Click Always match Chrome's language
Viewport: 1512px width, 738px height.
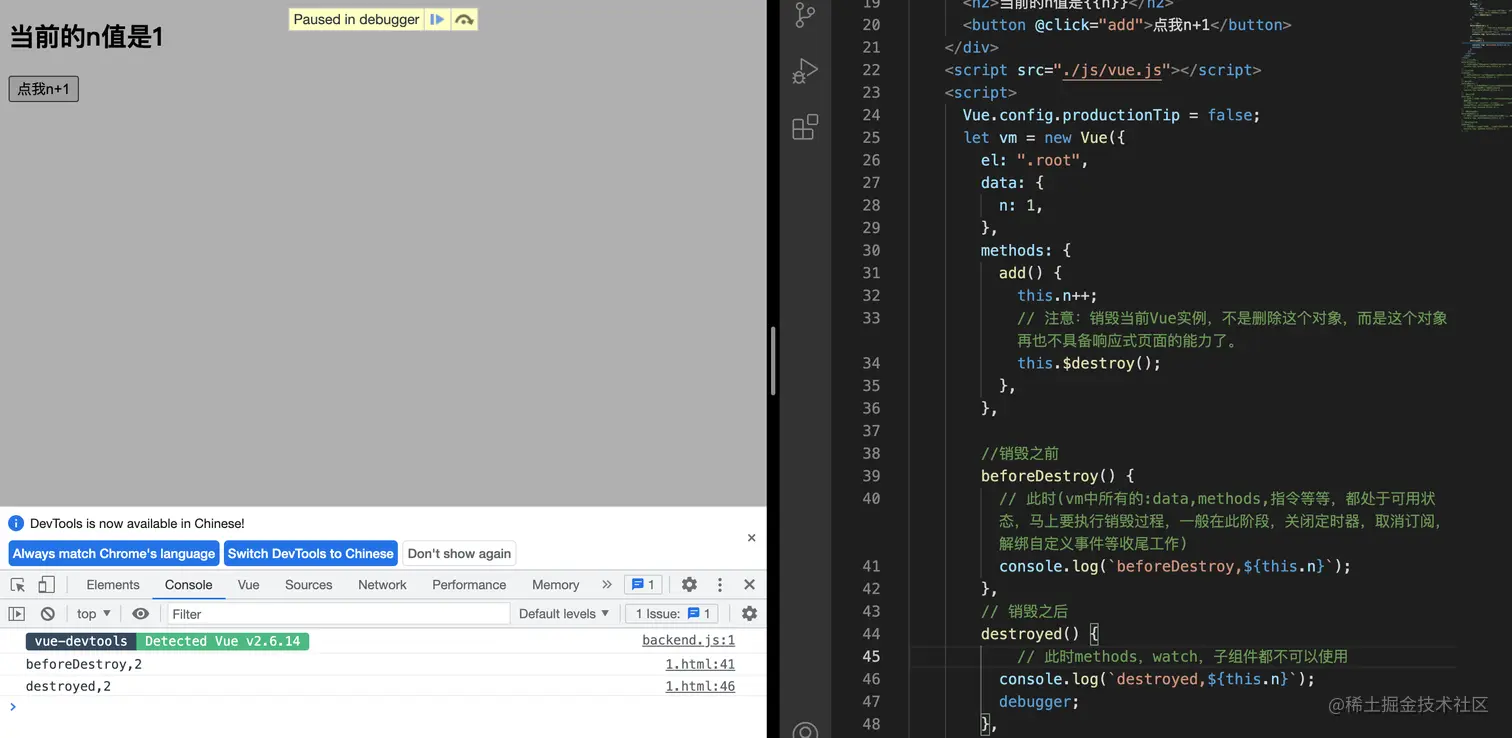(x=114, y=554)
